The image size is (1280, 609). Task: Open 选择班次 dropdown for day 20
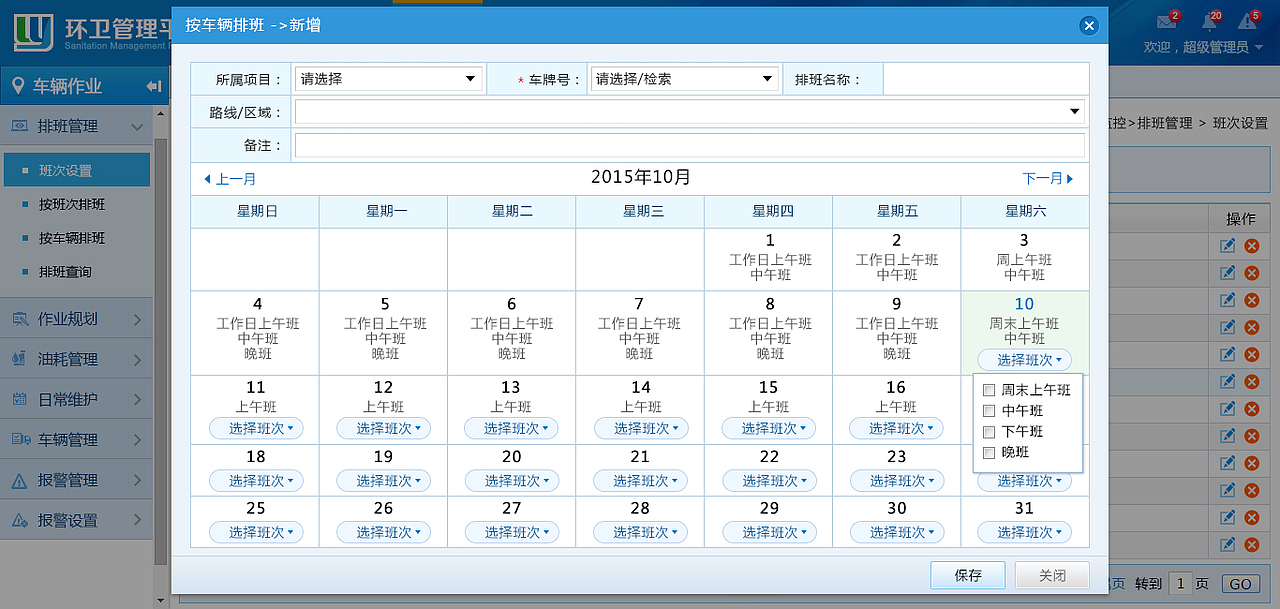point(512,481)
